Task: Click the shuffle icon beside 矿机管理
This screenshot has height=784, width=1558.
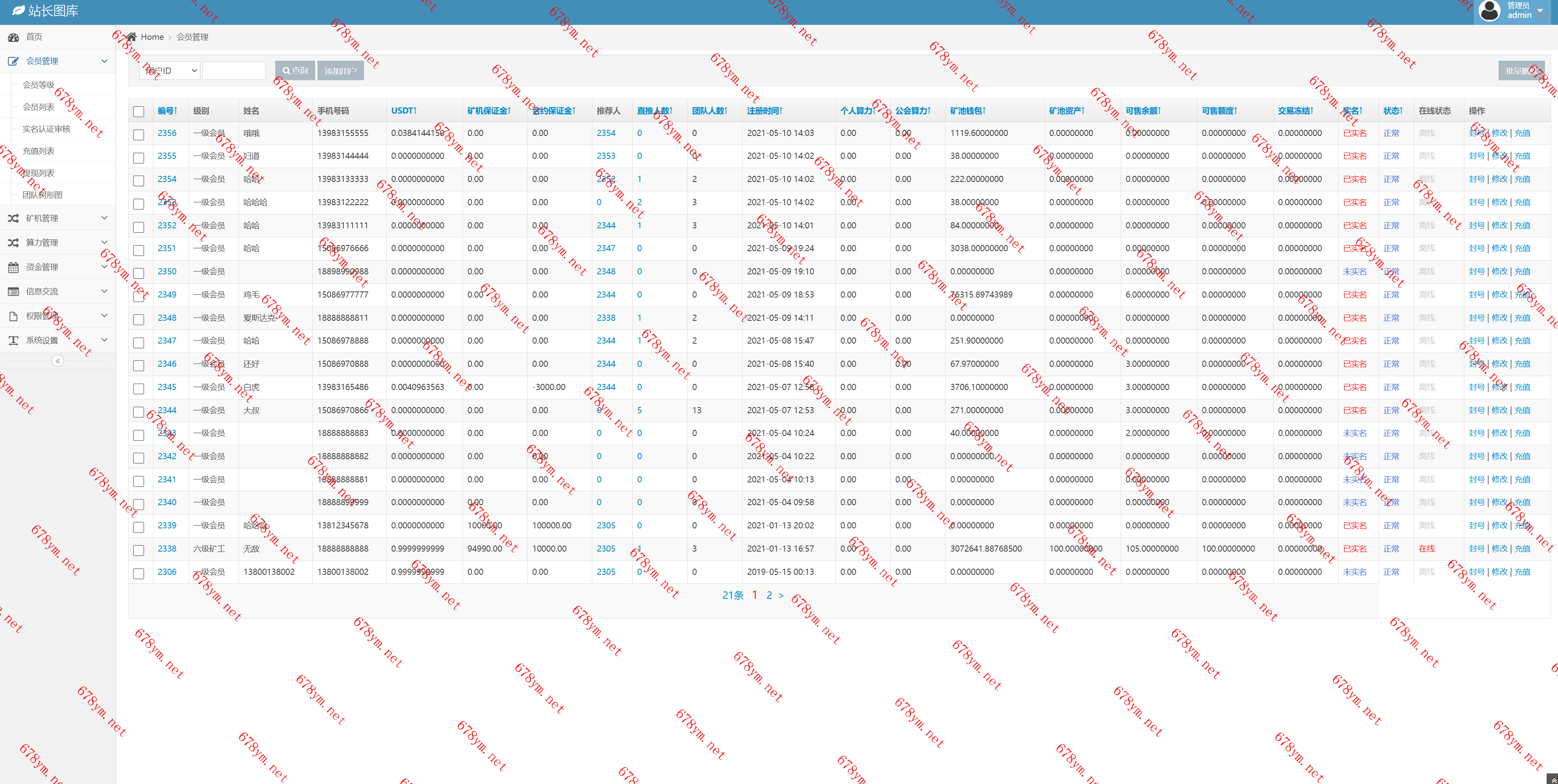Action: (13, 218)
